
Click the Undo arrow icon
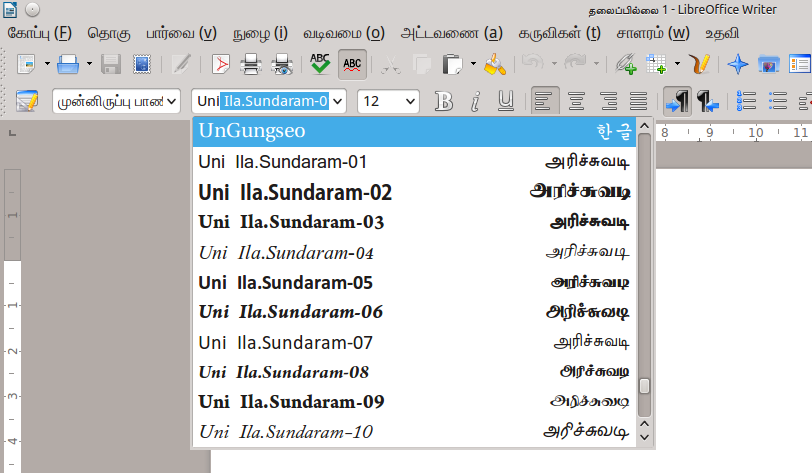[533, 63]
